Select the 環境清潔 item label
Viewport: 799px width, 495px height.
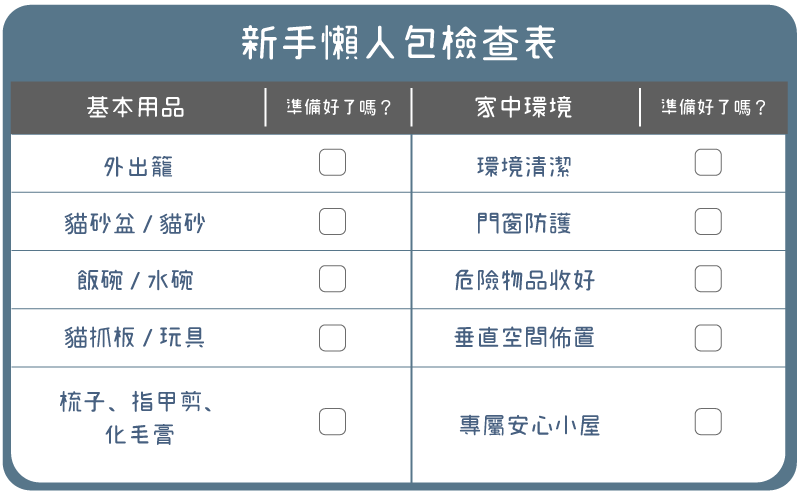point(524,166)
